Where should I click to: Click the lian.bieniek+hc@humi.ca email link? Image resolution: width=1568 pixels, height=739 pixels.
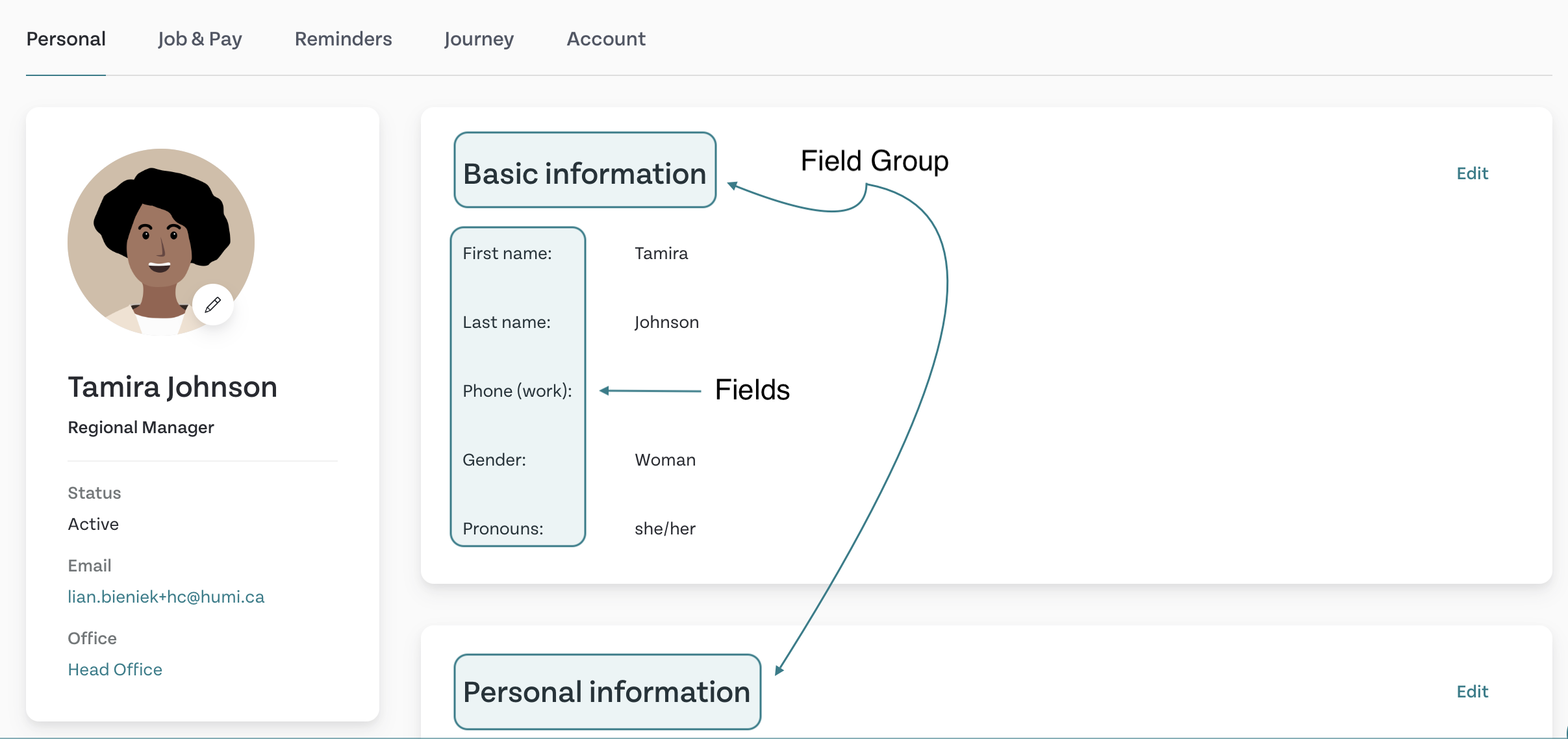tap(166, 597)
